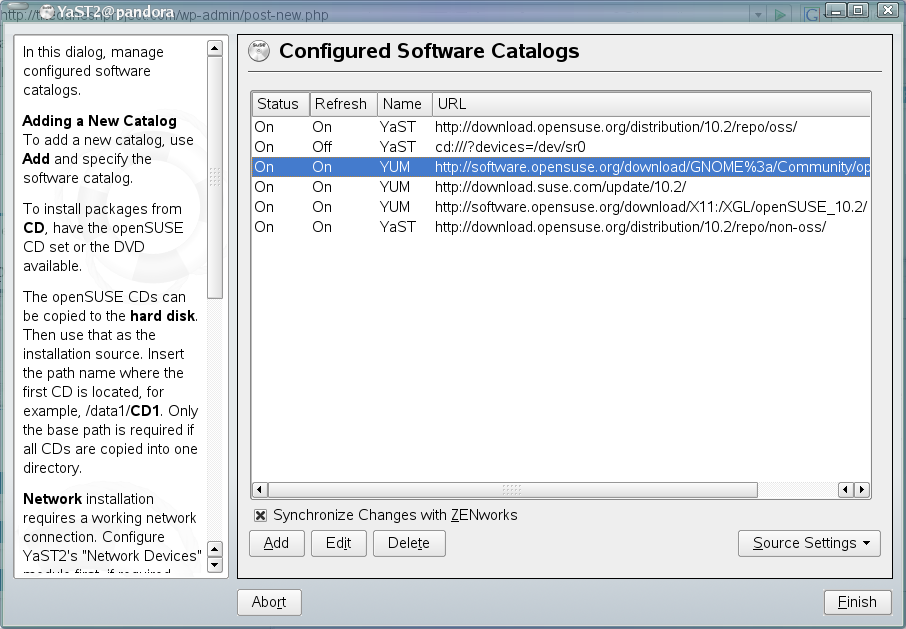Click catalog list left scroll arrow

[259, 490]
